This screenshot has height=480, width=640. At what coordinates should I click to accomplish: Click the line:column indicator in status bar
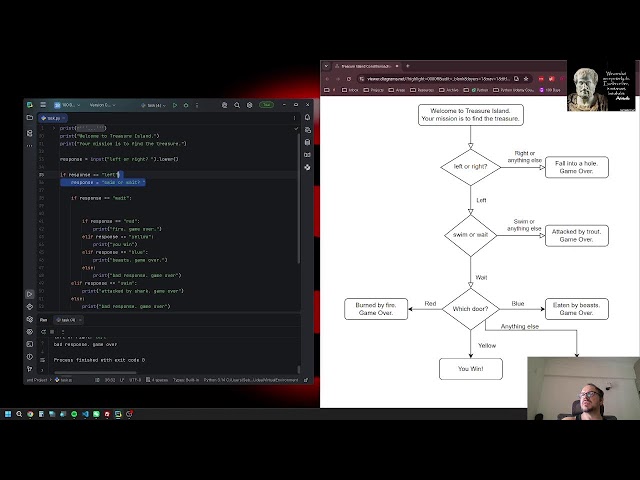[x=110, y=380]
